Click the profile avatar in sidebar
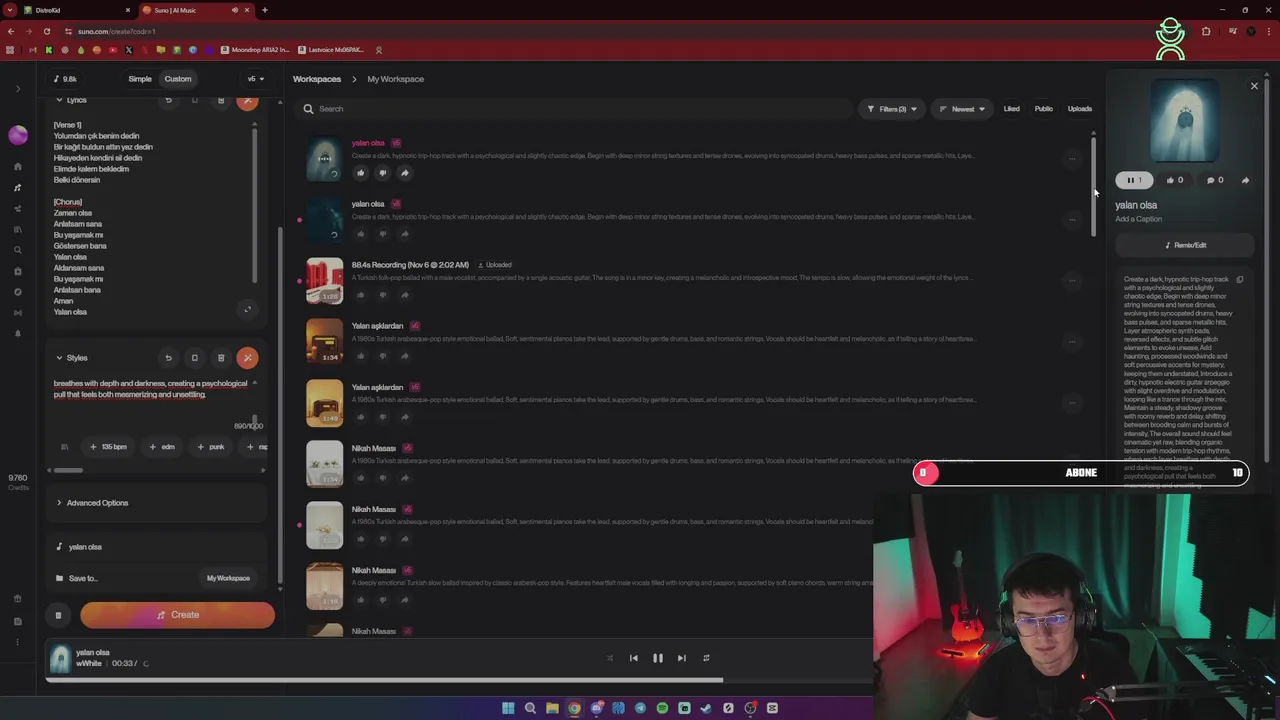The width and height of the screenshot is (1280, 720). (x=18, y=135)
